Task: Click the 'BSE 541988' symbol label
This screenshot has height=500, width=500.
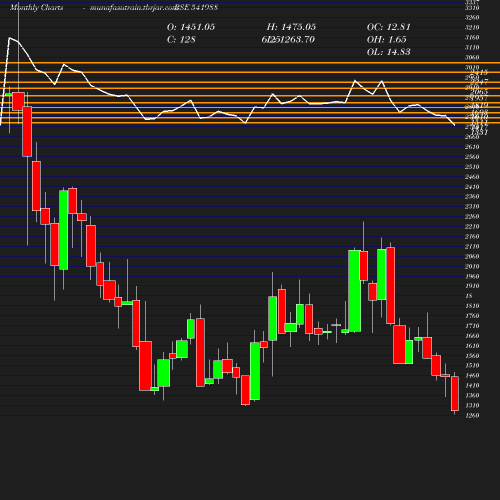Action: (x=196, y=7)
